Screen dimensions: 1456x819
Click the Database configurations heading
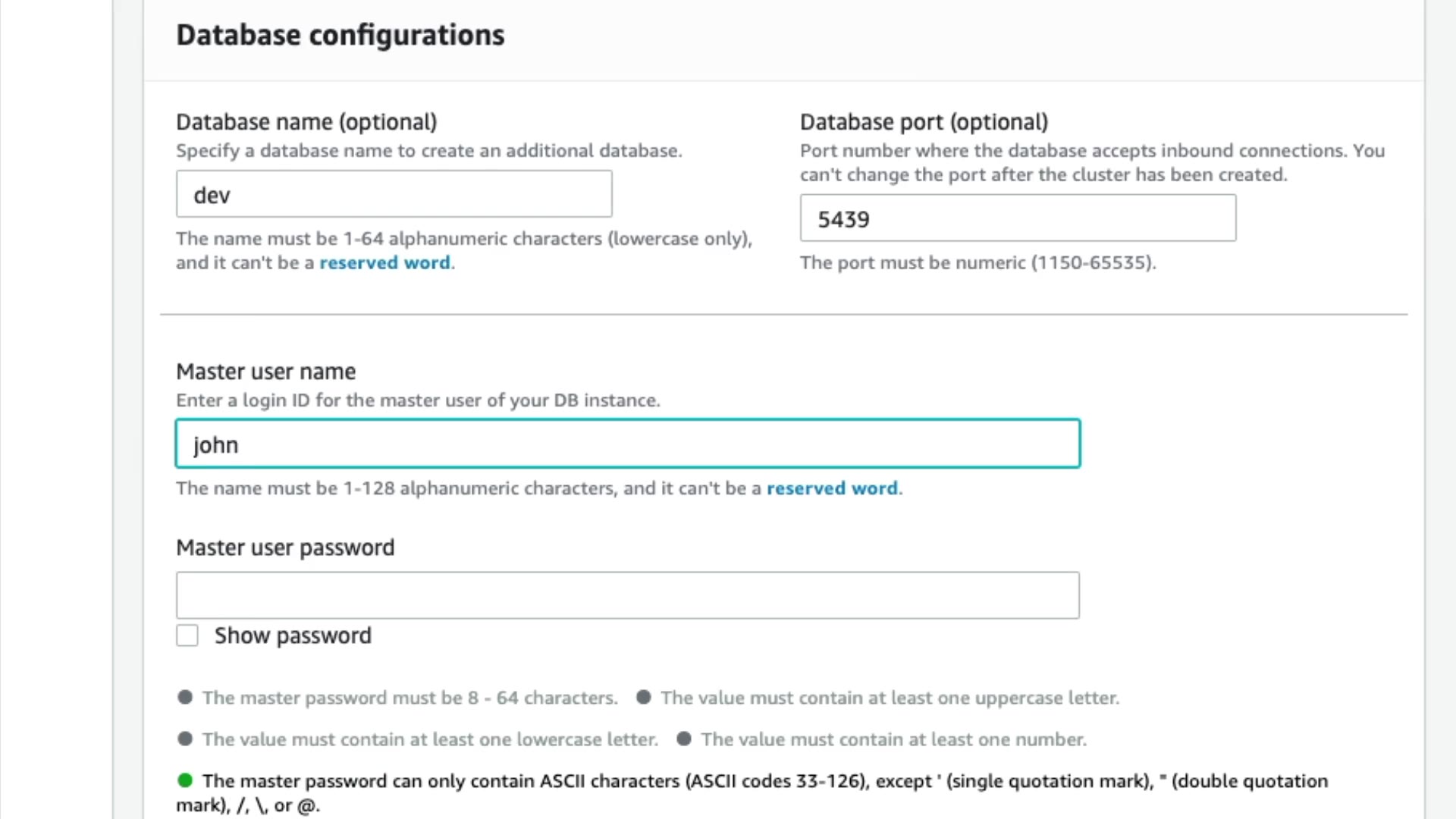[x=340, y=35]
